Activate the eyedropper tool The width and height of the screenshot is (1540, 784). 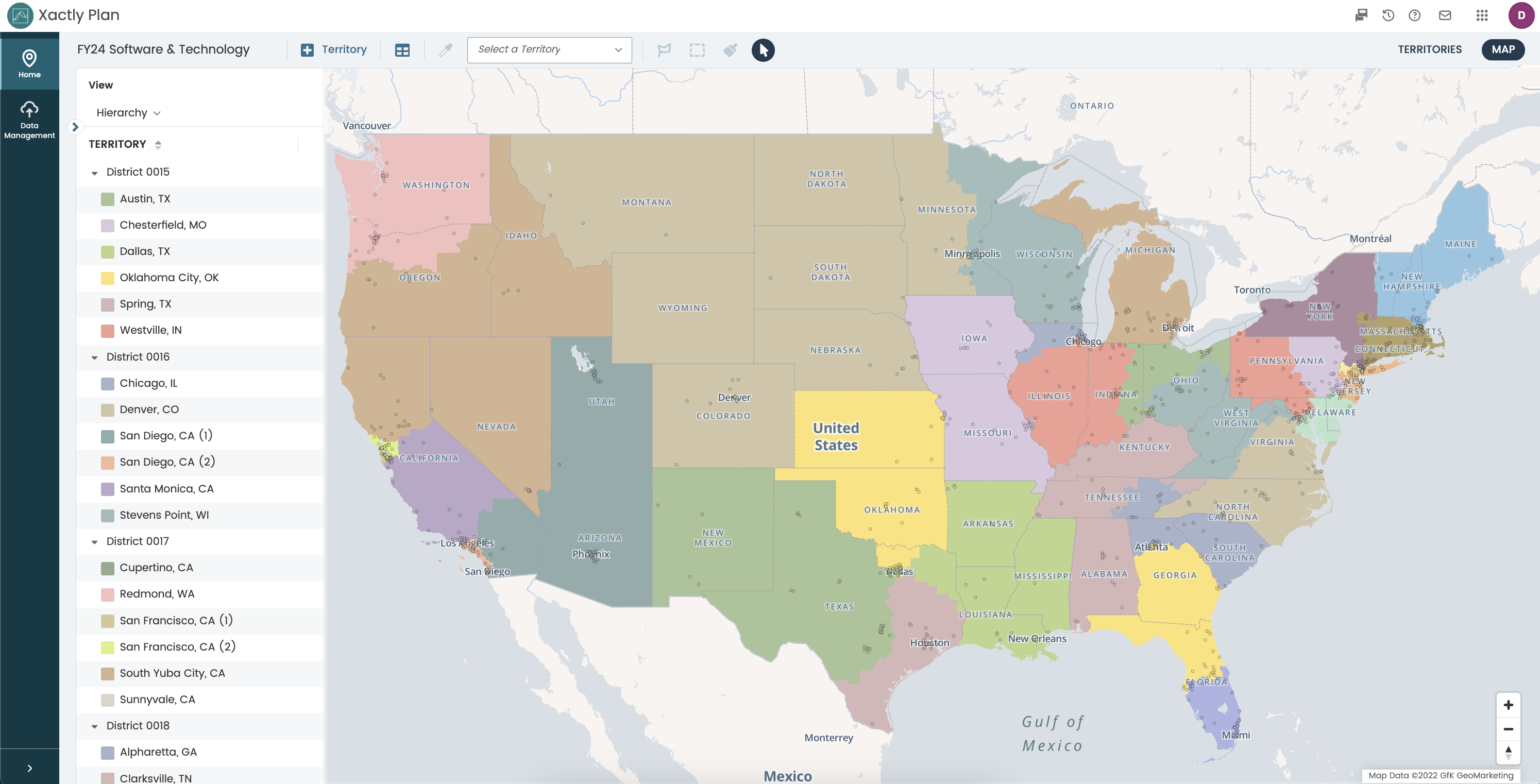445,50
